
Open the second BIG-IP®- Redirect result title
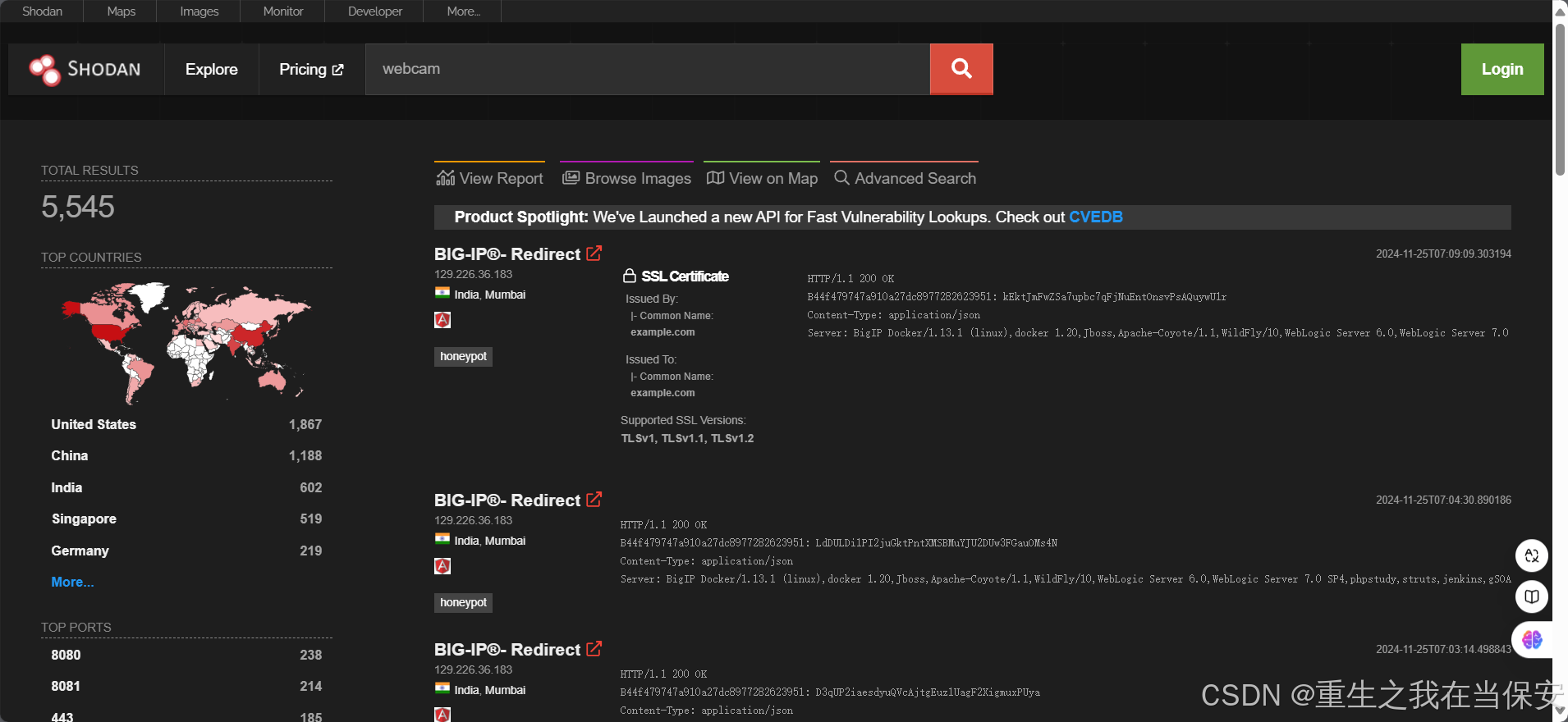pyautogui.click(x=507, y=500)
